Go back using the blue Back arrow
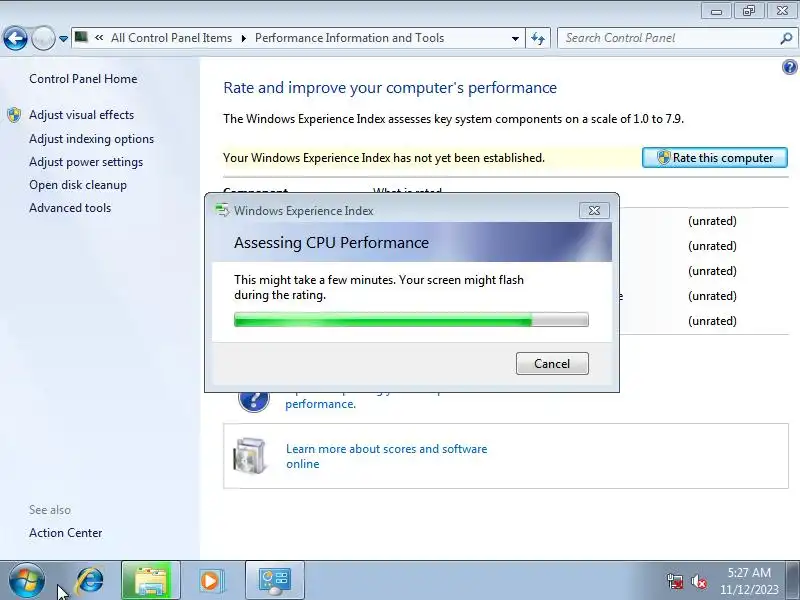 pos(15,38)
